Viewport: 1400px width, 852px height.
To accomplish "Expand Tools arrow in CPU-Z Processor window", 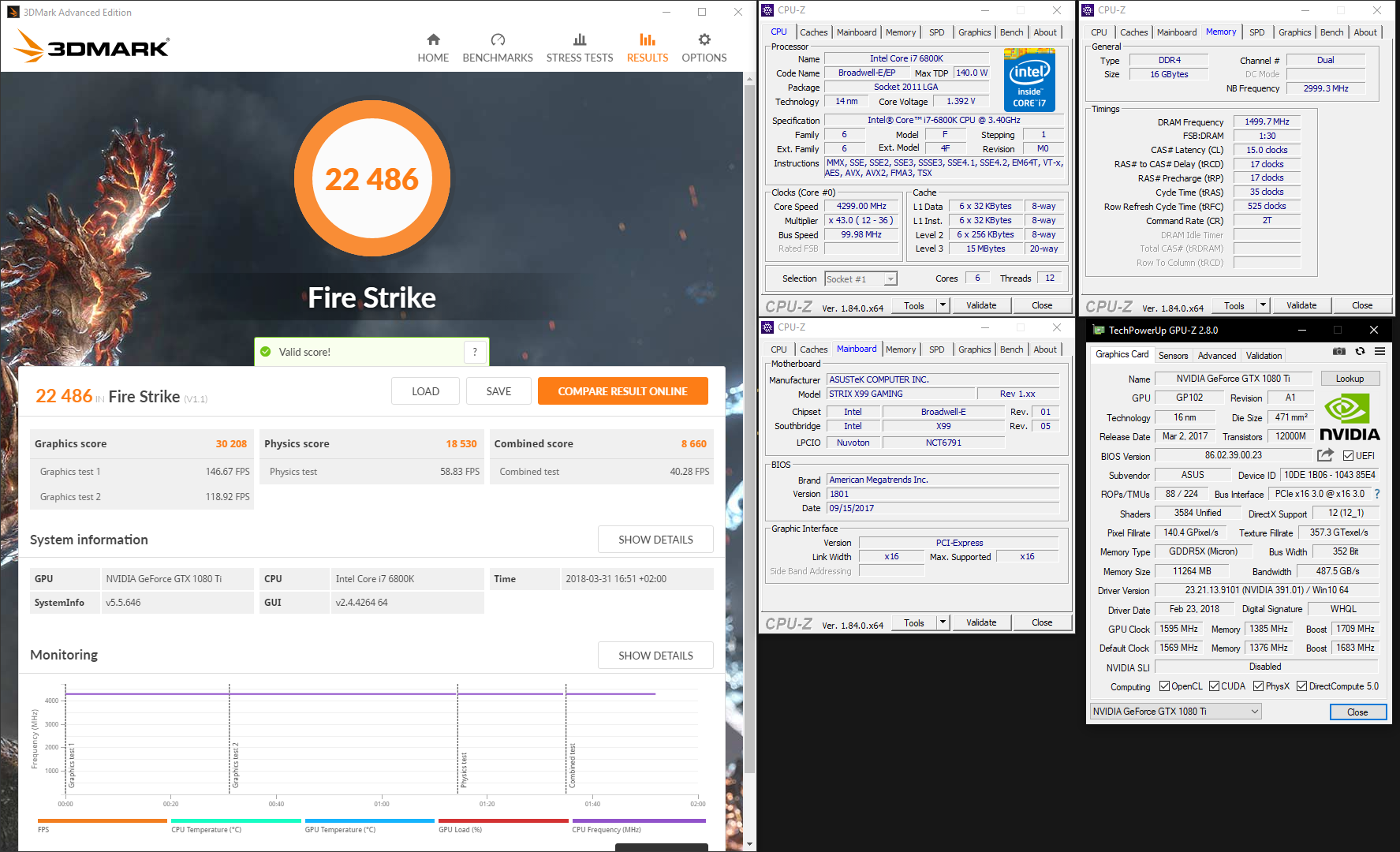I will (943, 305).
